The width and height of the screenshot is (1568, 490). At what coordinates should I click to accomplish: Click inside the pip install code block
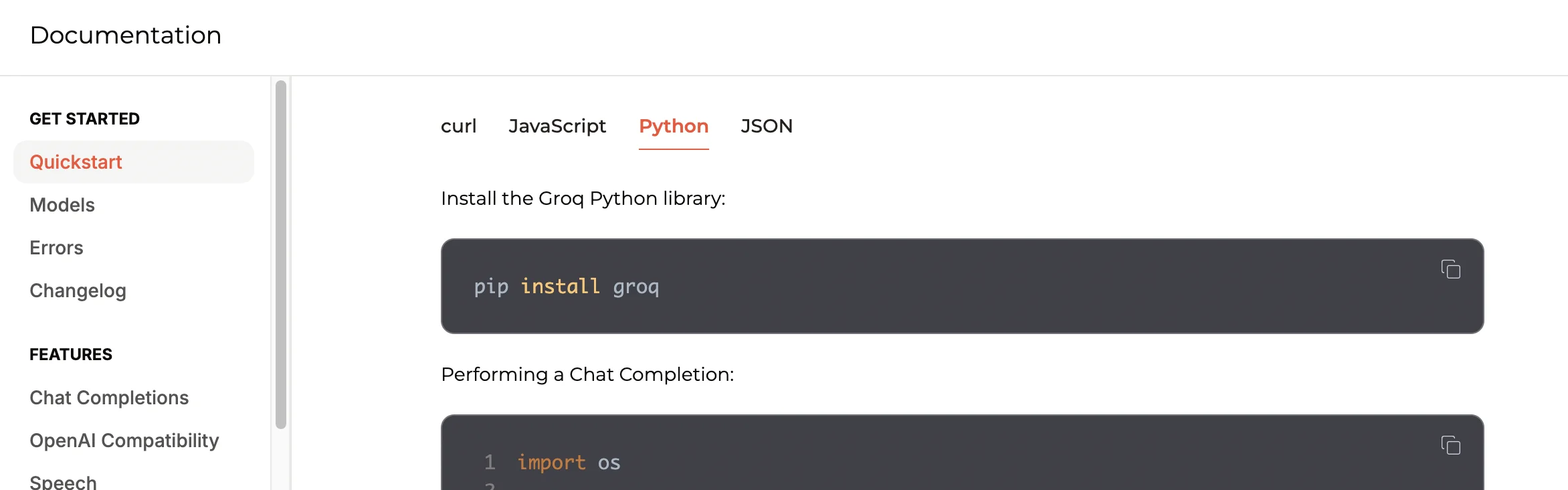click(937, 287)
